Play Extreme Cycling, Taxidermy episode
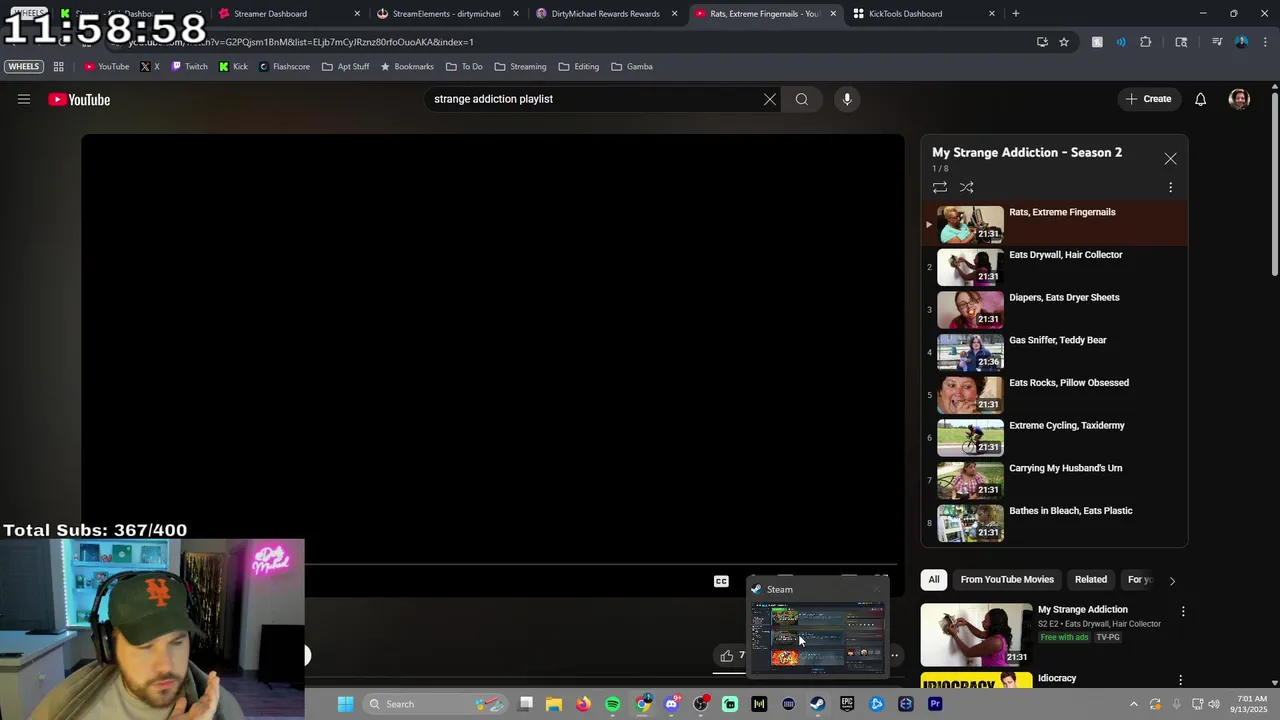This screenshot has width=1280, height=720. coord(1054,438)
